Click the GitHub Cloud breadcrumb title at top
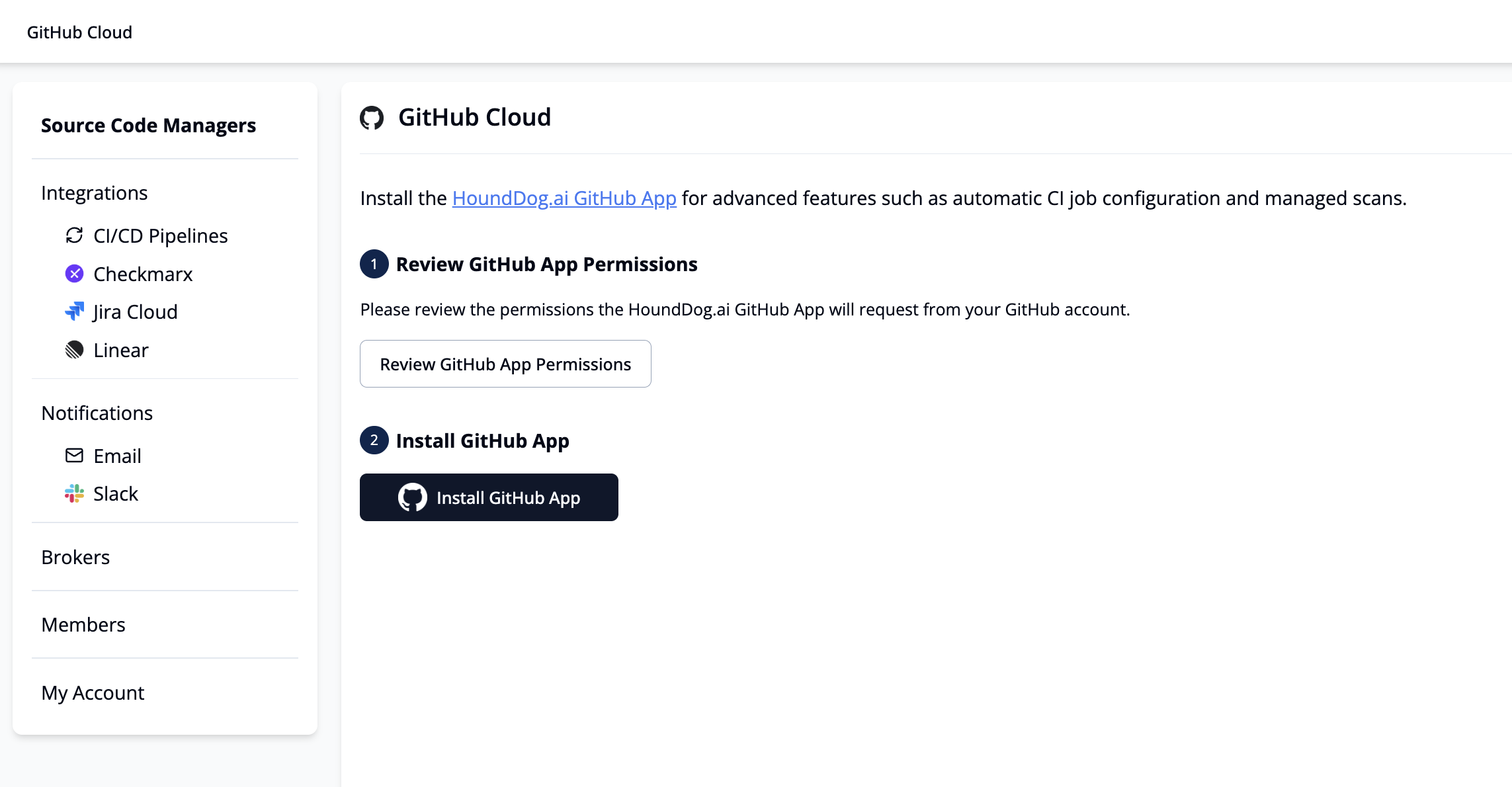This screenshot has width=1512, height=787. pyautogui.click(x=79, y=32)
